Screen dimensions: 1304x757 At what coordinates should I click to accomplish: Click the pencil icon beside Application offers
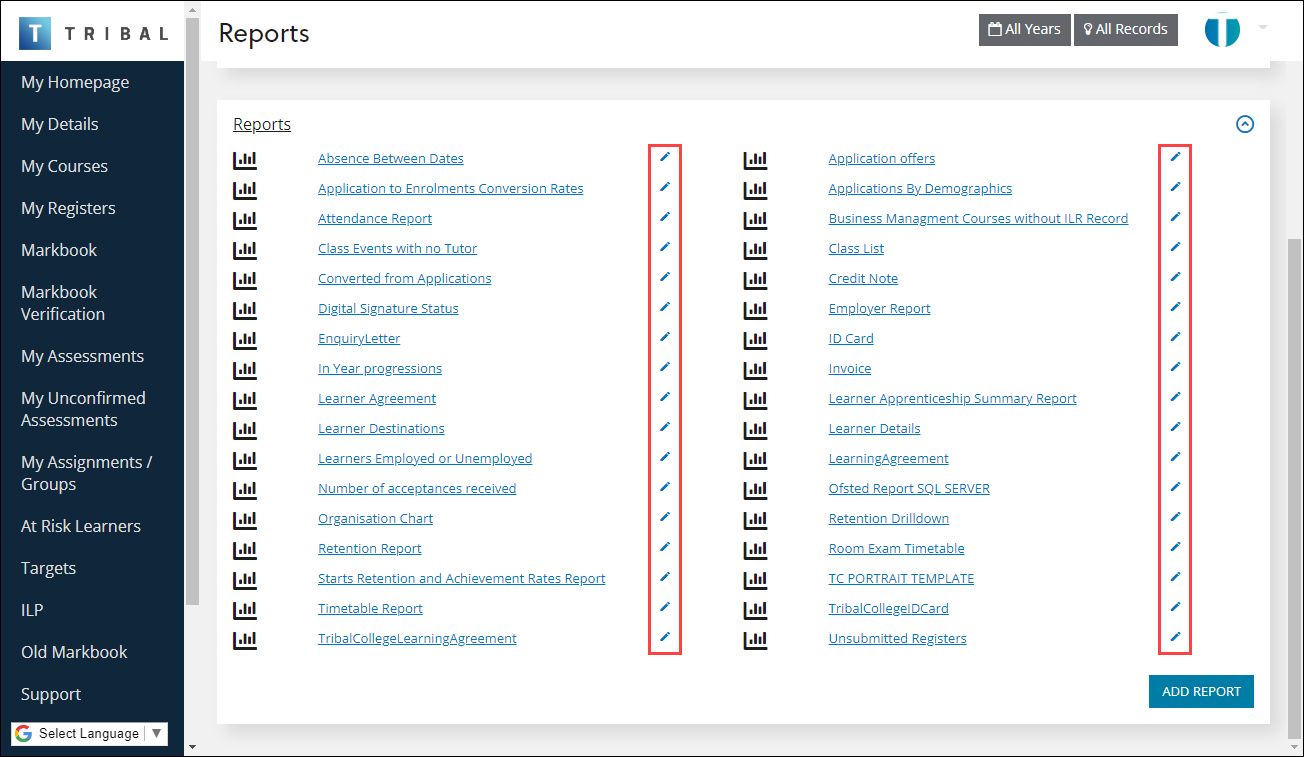click(1175, 157)
